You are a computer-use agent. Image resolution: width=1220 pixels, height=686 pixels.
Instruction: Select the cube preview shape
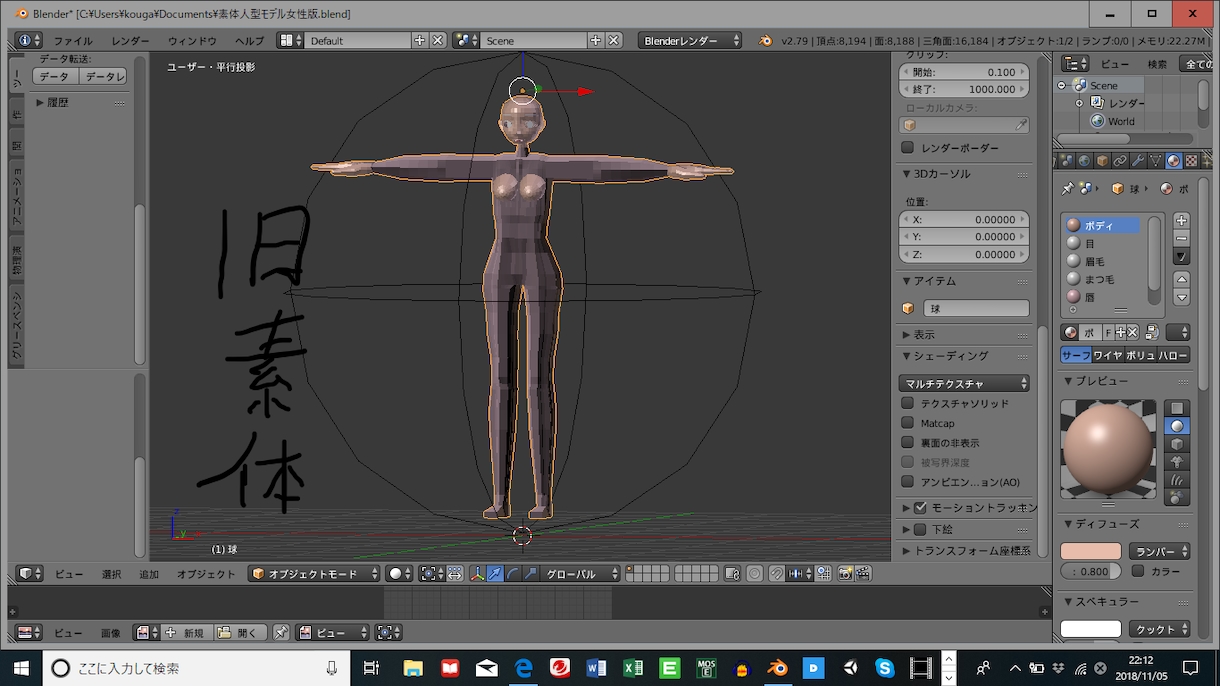tap(1177, 444)
